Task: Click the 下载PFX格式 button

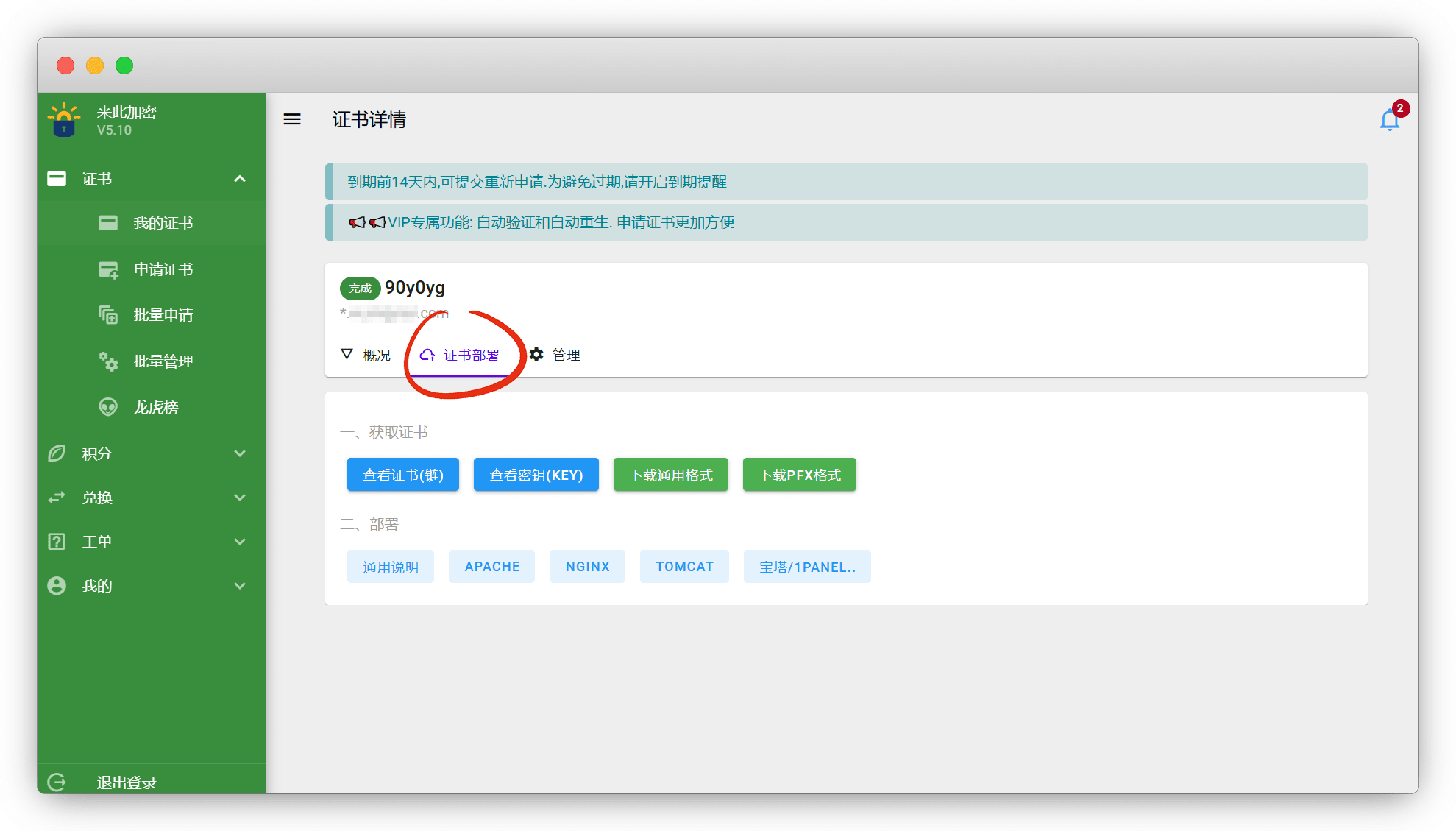Action: [x=799, y=475]
